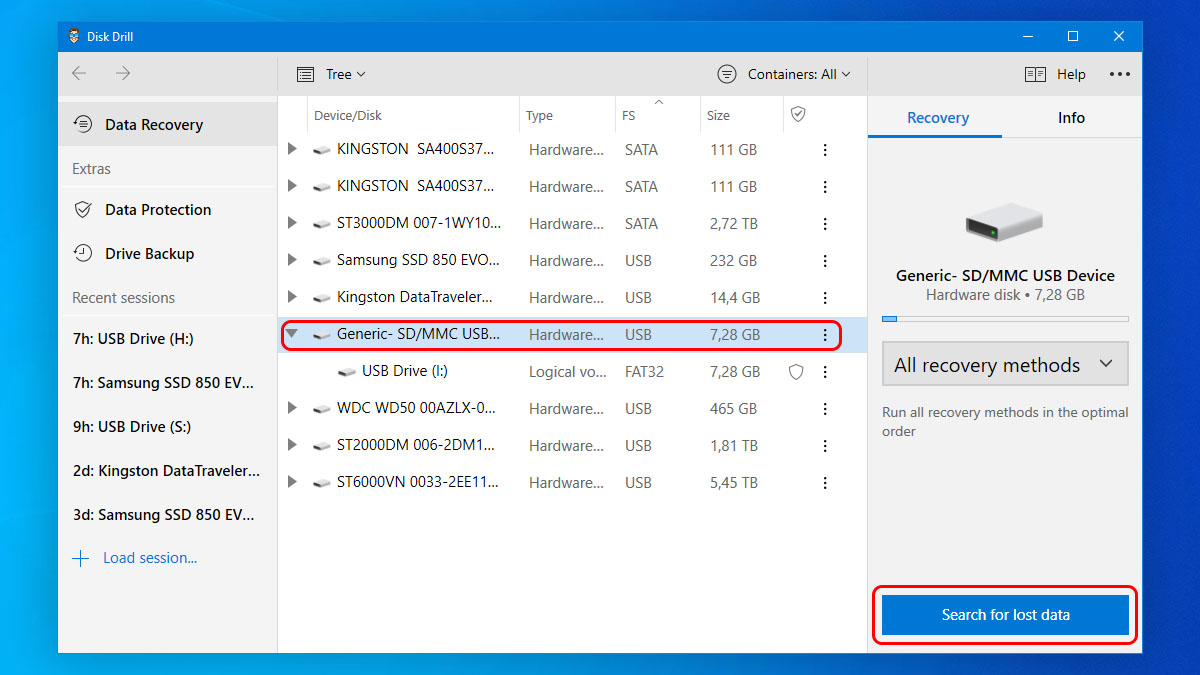Click the plus icon beside Load session
This screenshot has height=675, width=1200.
click(81, 558)
